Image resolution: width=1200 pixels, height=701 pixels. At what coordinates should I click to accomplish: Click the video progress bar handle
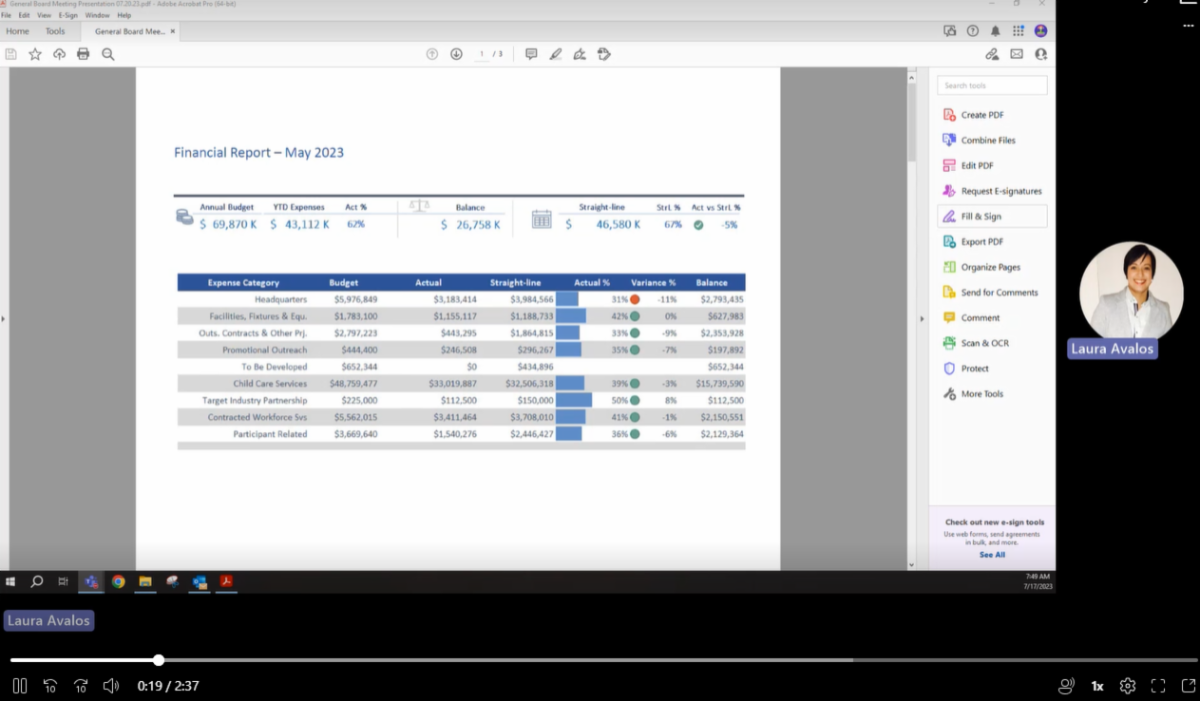point(159,660)
